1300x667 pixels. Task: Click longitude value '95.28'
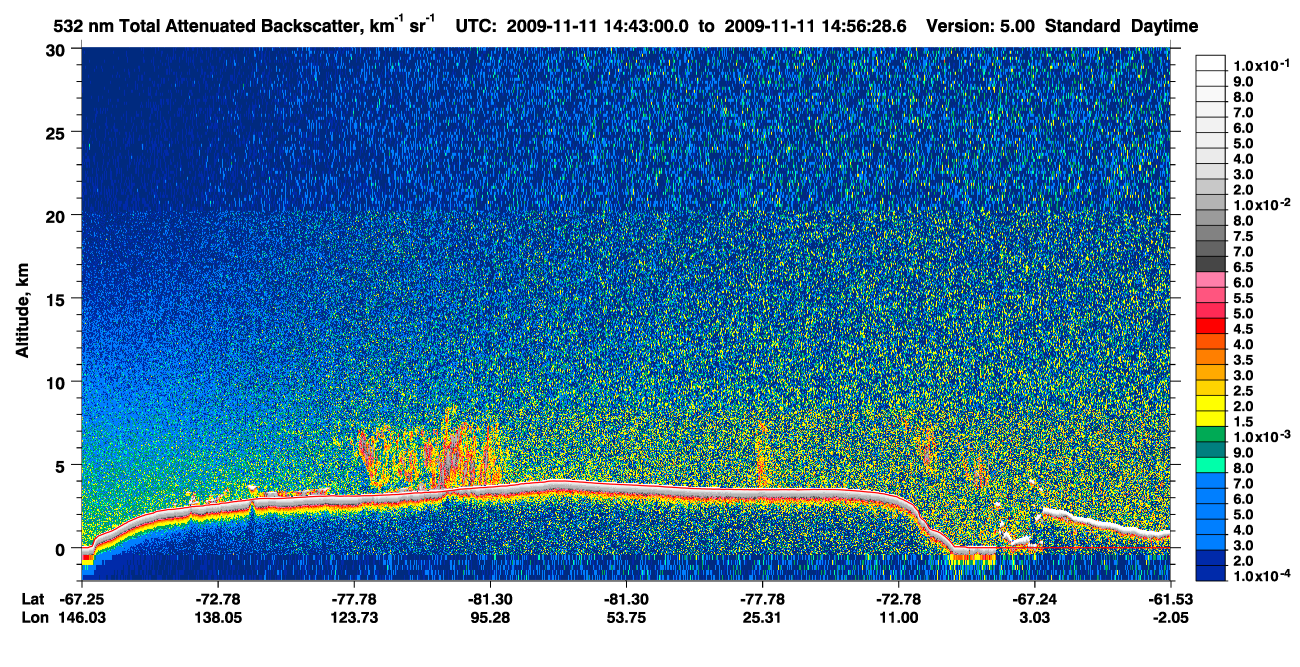tap(490, 617)
